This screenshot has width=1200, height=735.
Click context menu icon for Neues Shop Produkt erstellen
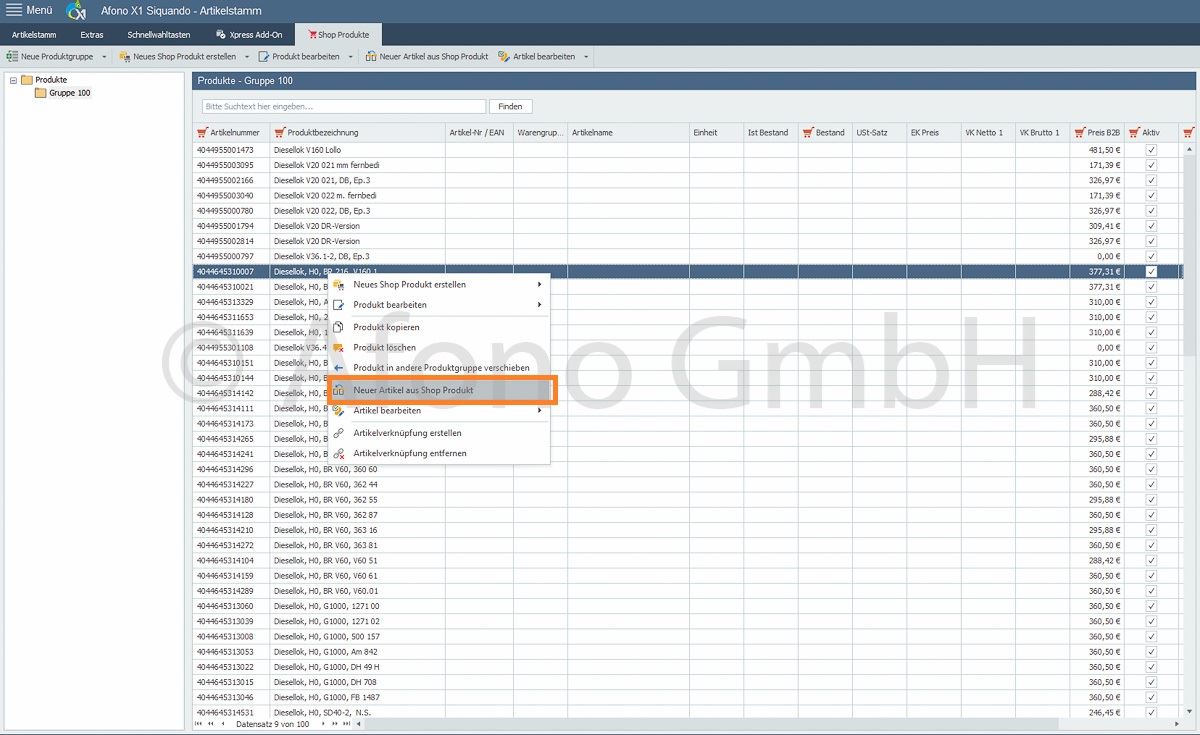pyautogui.click(x=338, y=285)
